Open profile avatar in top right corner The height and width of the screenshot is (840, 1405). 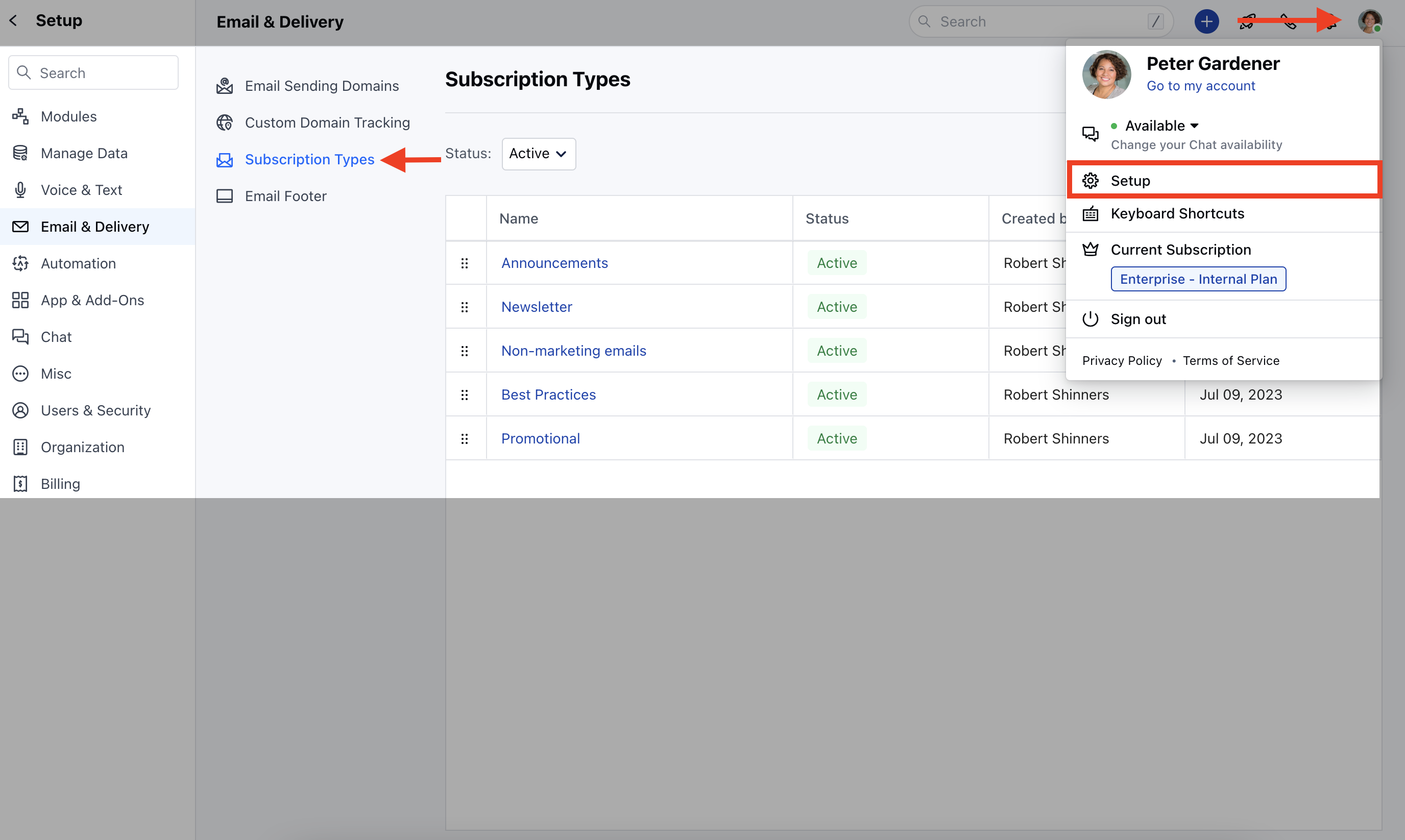(1369, 22)
